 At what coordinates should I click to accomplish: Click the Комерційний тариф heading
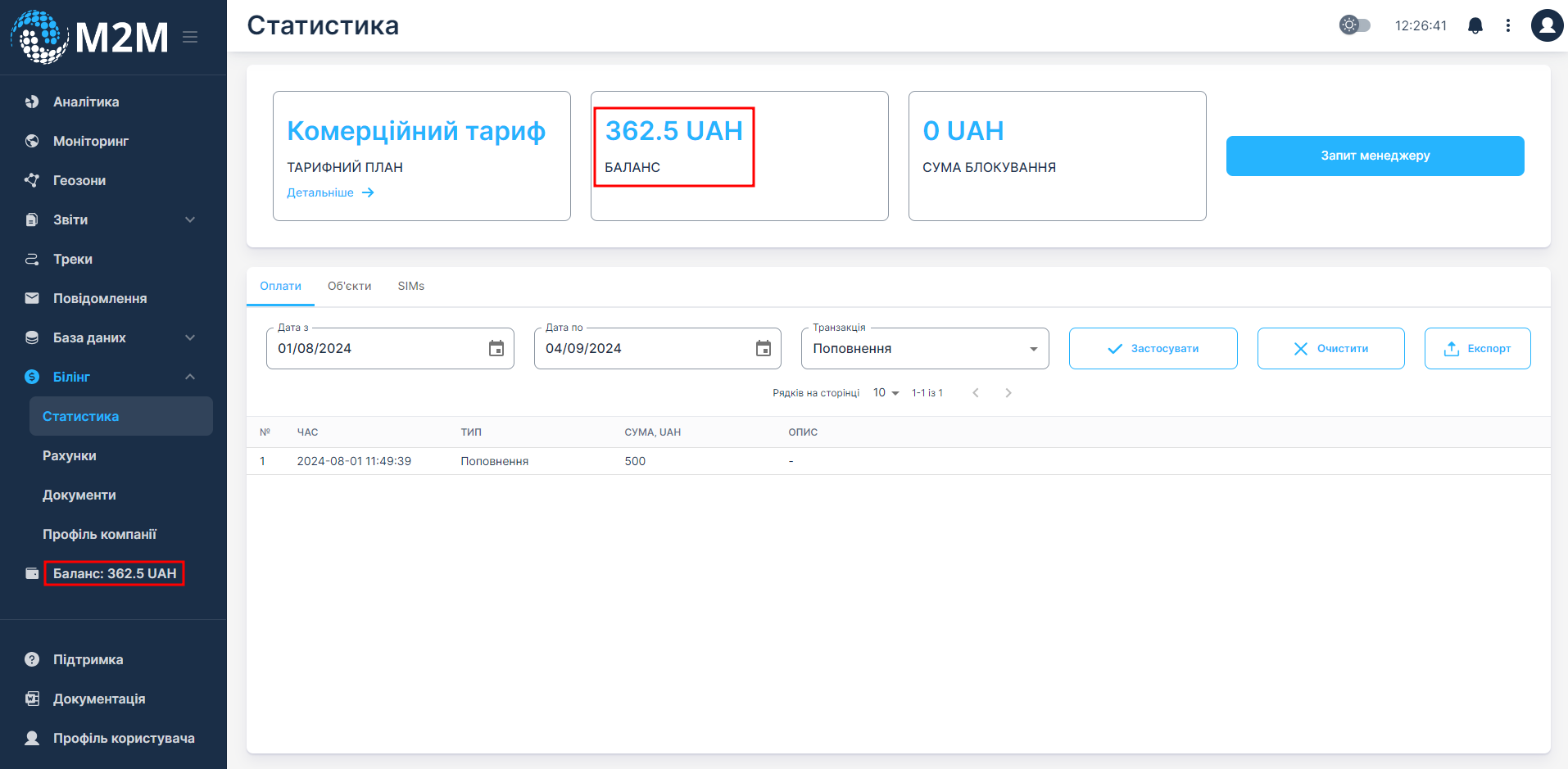(x=416, y=131)
